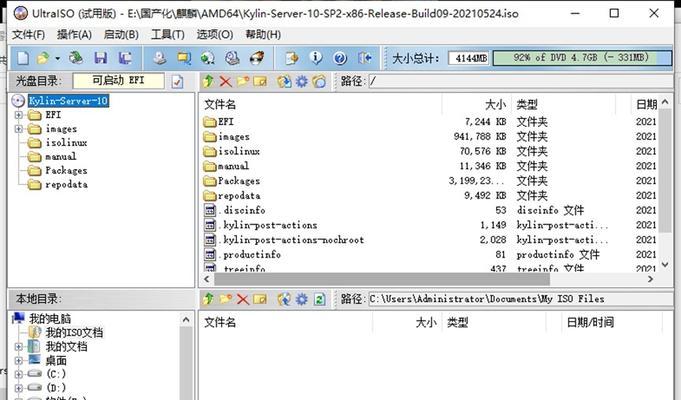The image size is (681, 400).
Task: Open the 启动(B) menu
Action: [x=121, y=34]
